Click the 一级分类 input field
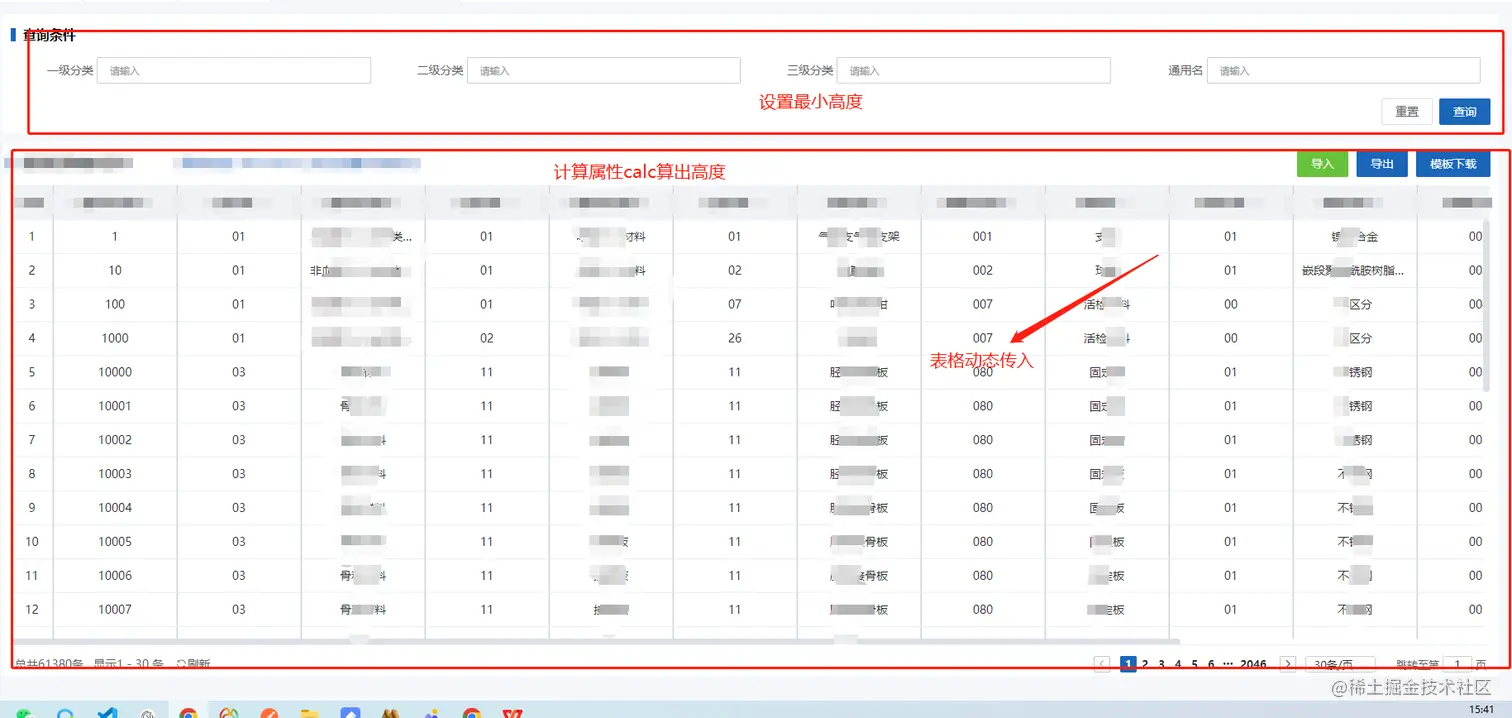This screenshot has width=1512, height=718. point(234,70)
